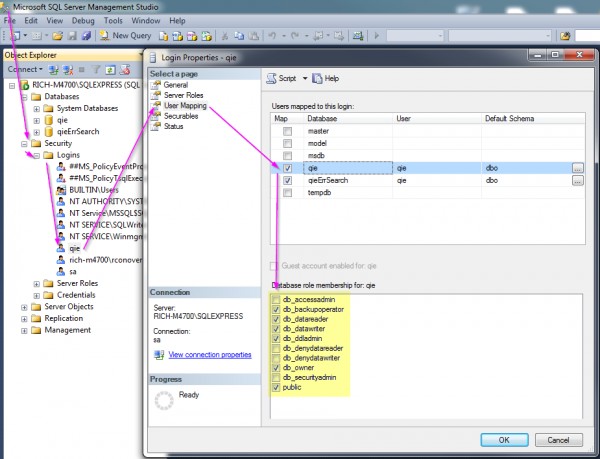
Task: Click the OK button
Action: (x=504, y=440)
